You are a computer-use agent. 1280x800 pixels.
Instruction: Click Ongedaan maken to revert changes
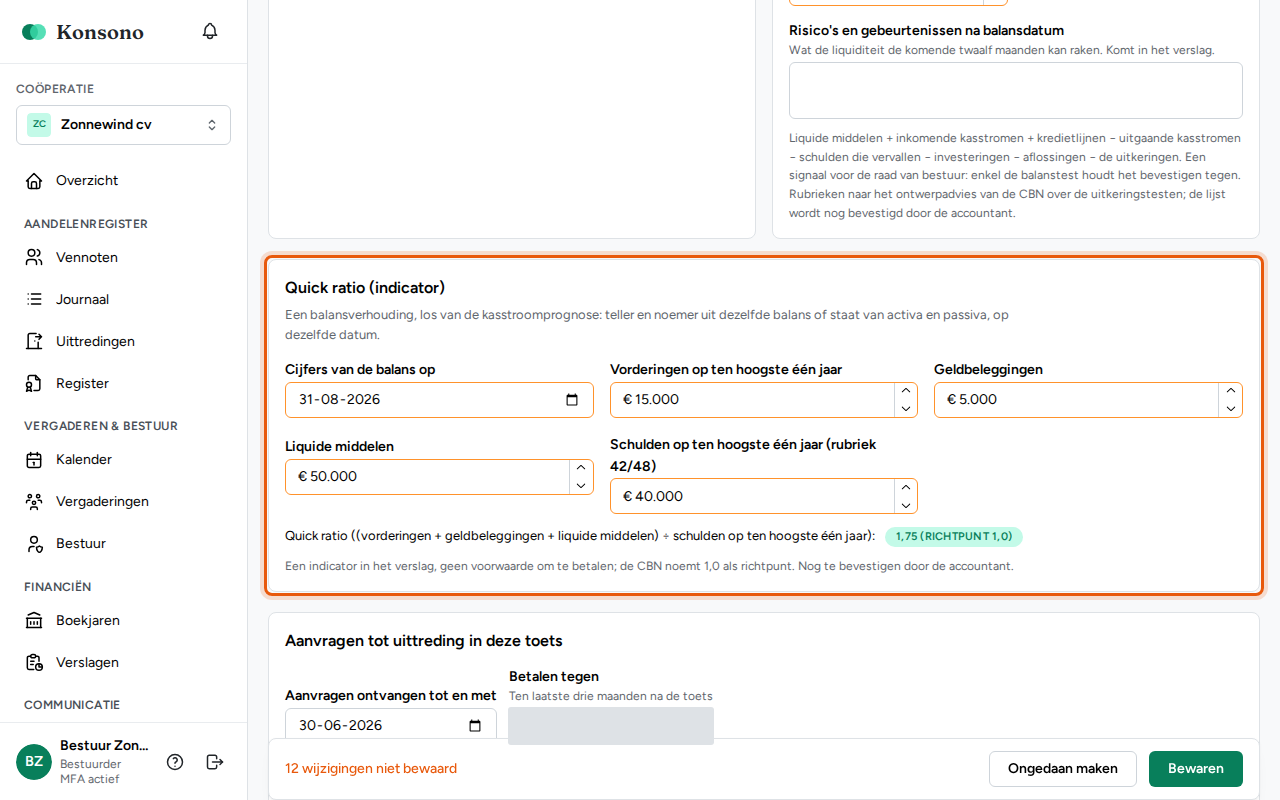click(1063, 769)
